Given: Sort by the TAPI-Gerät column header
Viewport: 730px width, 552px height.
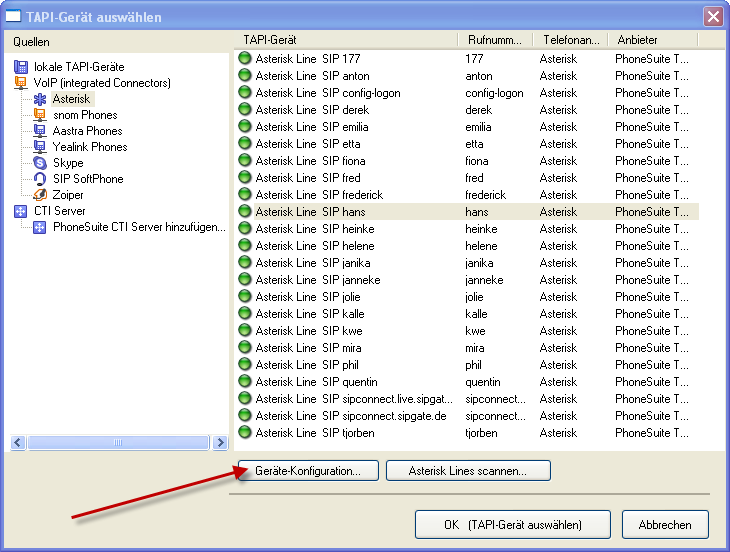Looking at the screenshot, I should (x=347, y=40).
